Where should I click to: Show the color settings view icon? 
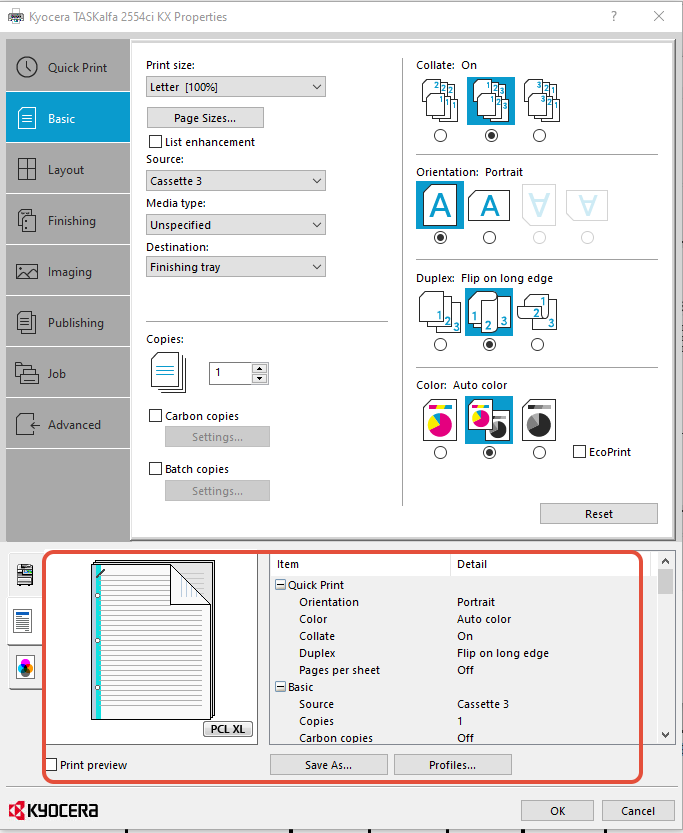click(x=25, y=667)
